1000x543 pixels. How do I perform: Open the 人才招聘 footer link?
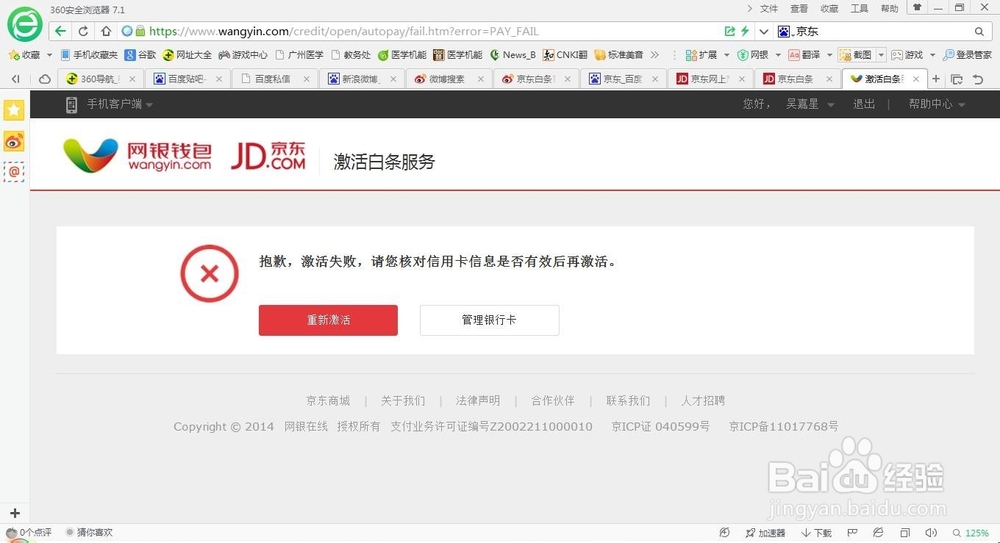(x=703, y=401)
